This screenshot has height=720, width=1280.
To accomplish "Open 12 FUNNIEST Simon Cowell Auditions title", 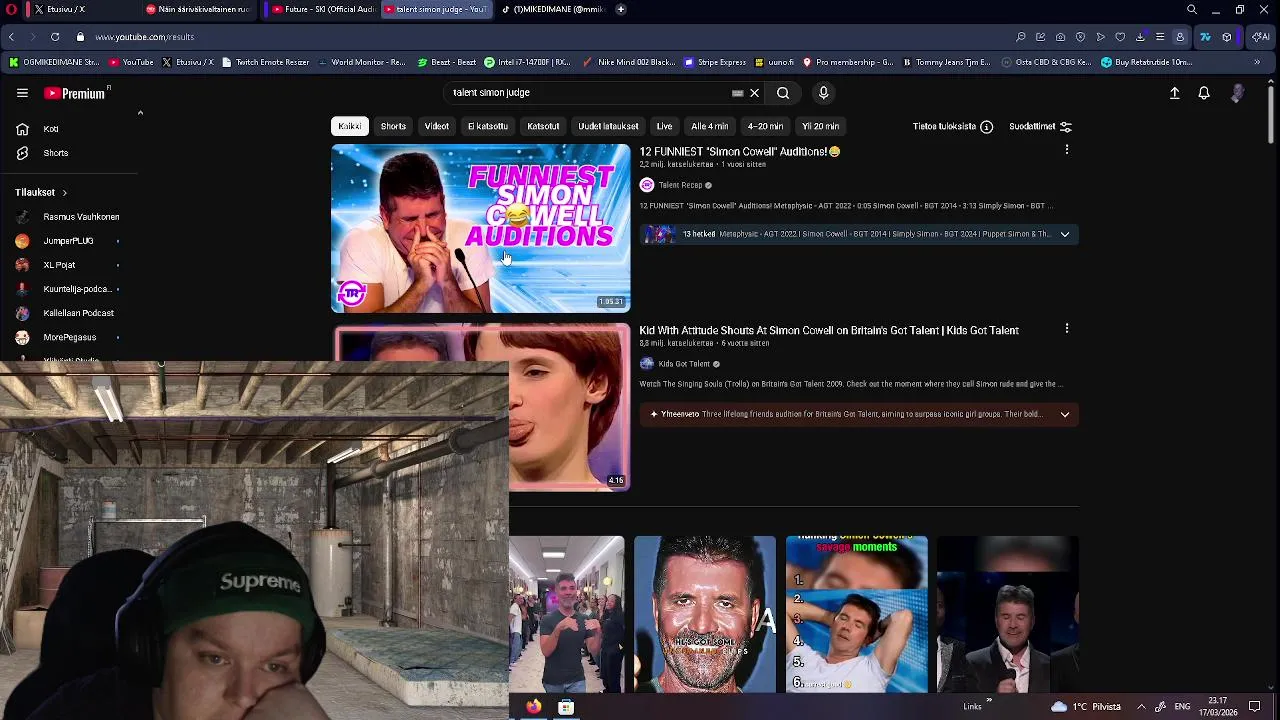I will pyautogui.click(x=740, y=152).
